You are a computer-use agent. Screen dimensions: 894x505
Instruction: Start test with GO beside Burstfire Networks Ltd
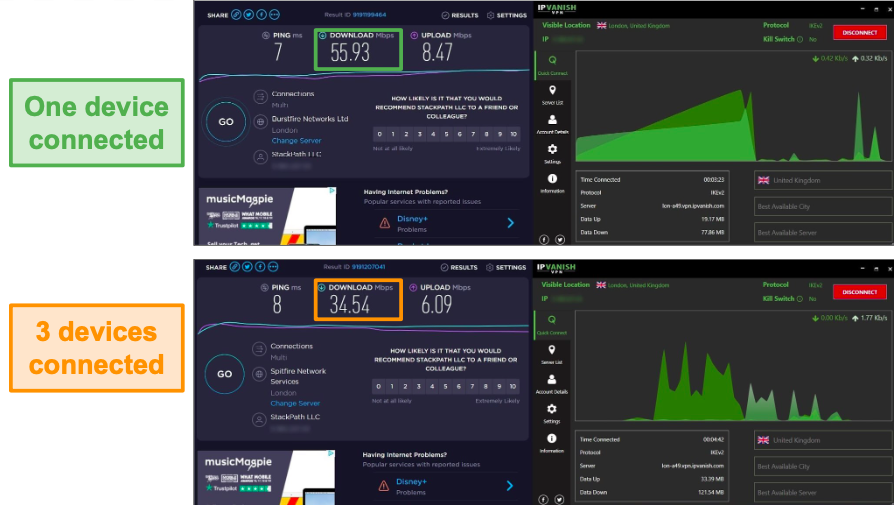click(226, 121)
